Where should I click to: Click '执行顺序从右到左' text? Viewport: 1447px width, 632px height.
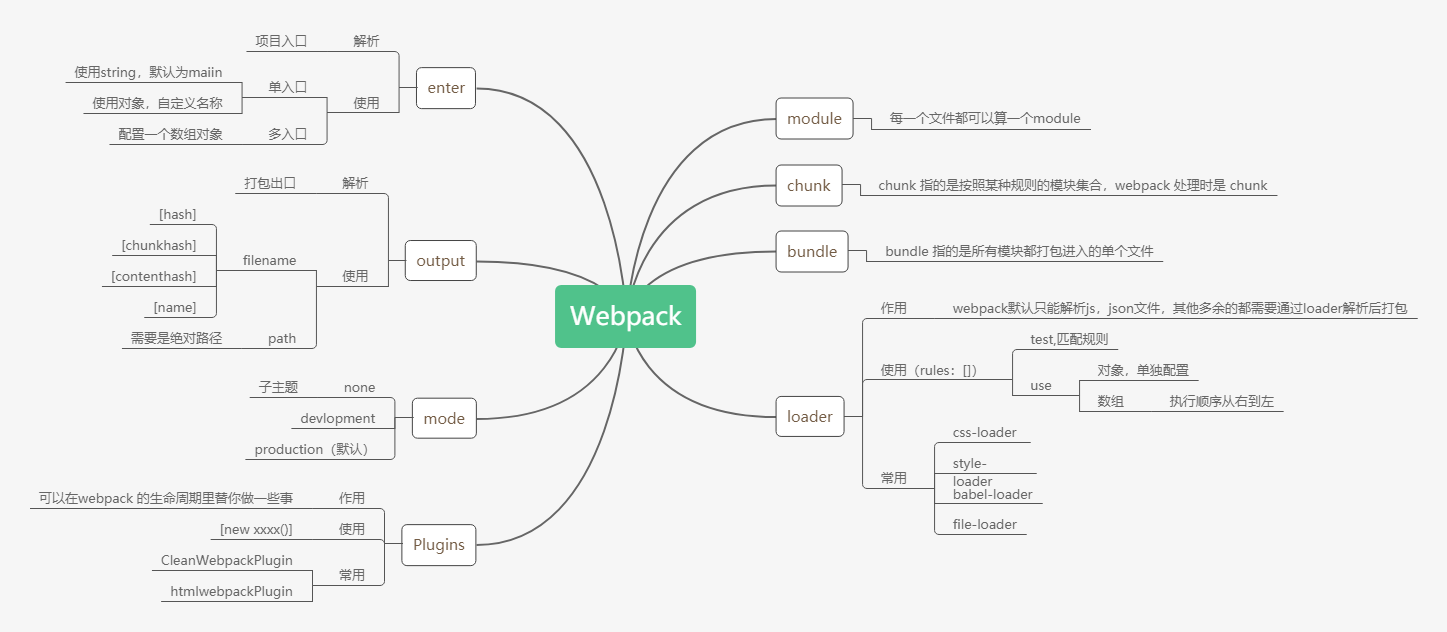(x=1222, y=401)
